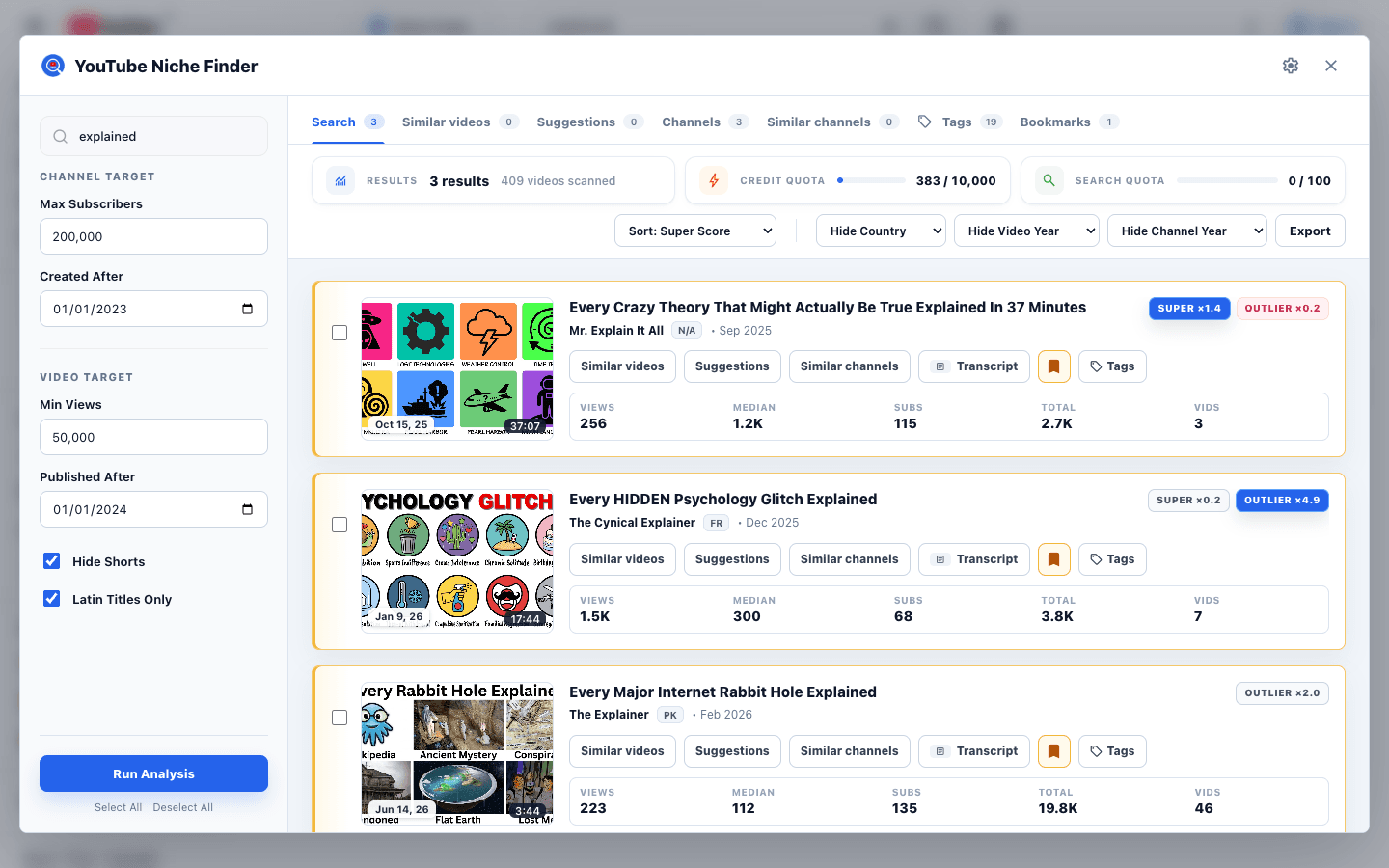Find similar videos to Crazy Theory video
This screenshot has width=1389, height=868.
click(622, 366)
